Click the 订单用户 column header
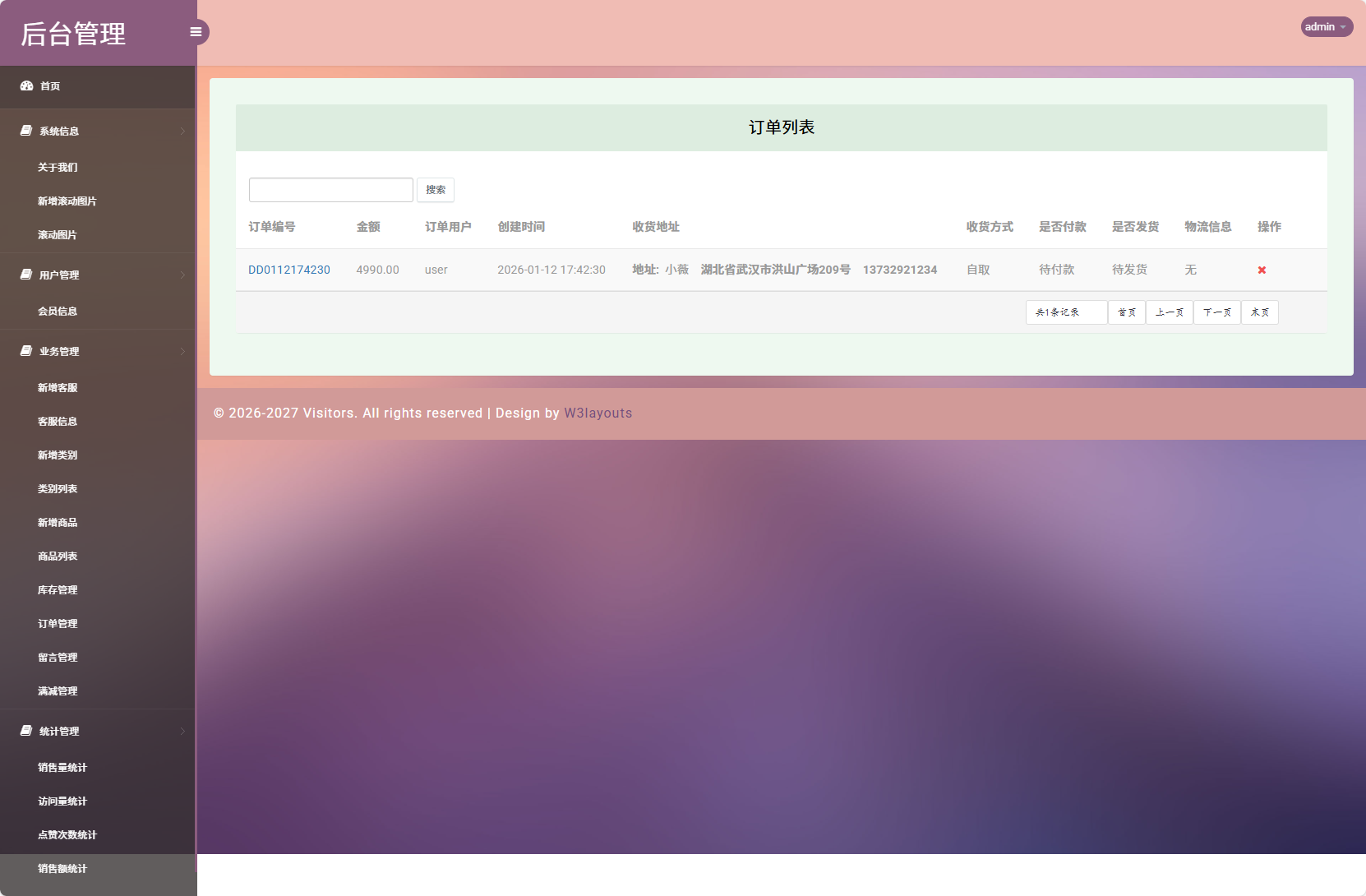 pos(448,227)
